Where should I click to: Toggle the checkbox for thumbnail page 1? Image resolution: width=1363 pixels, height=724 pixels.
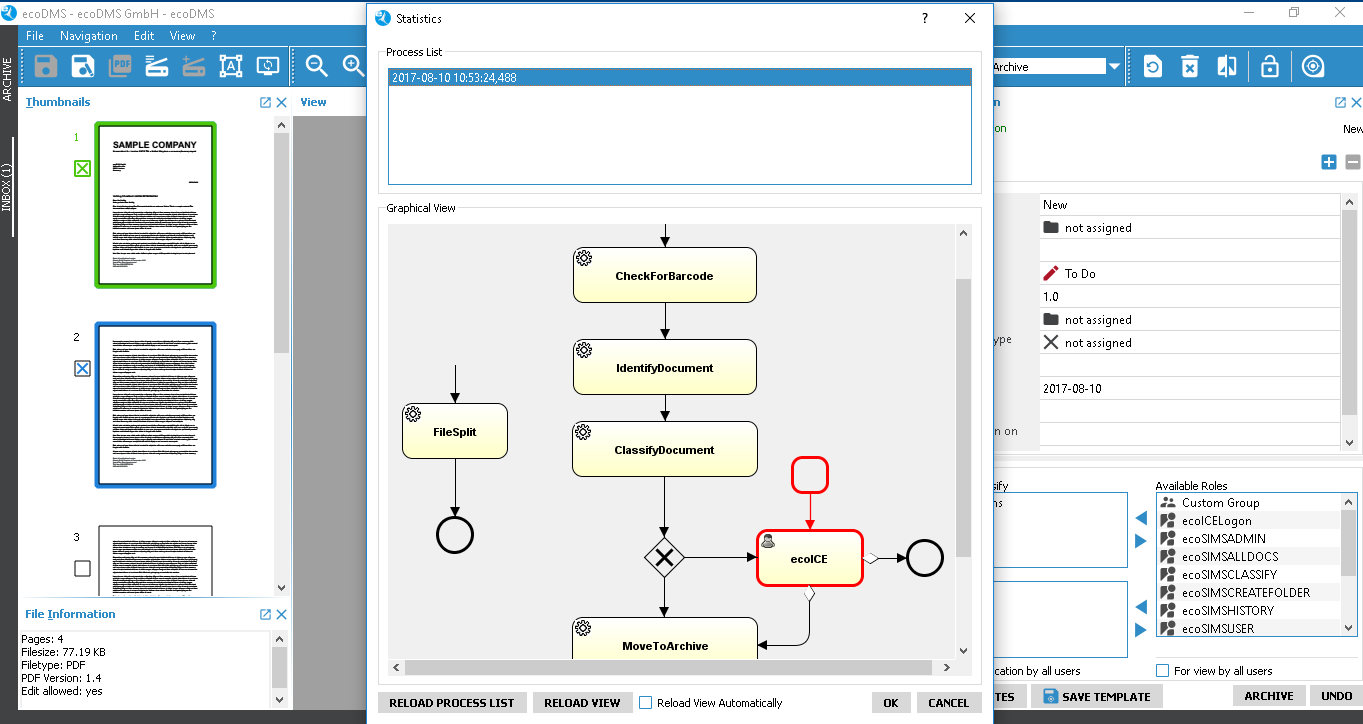(x=83, y=169)
